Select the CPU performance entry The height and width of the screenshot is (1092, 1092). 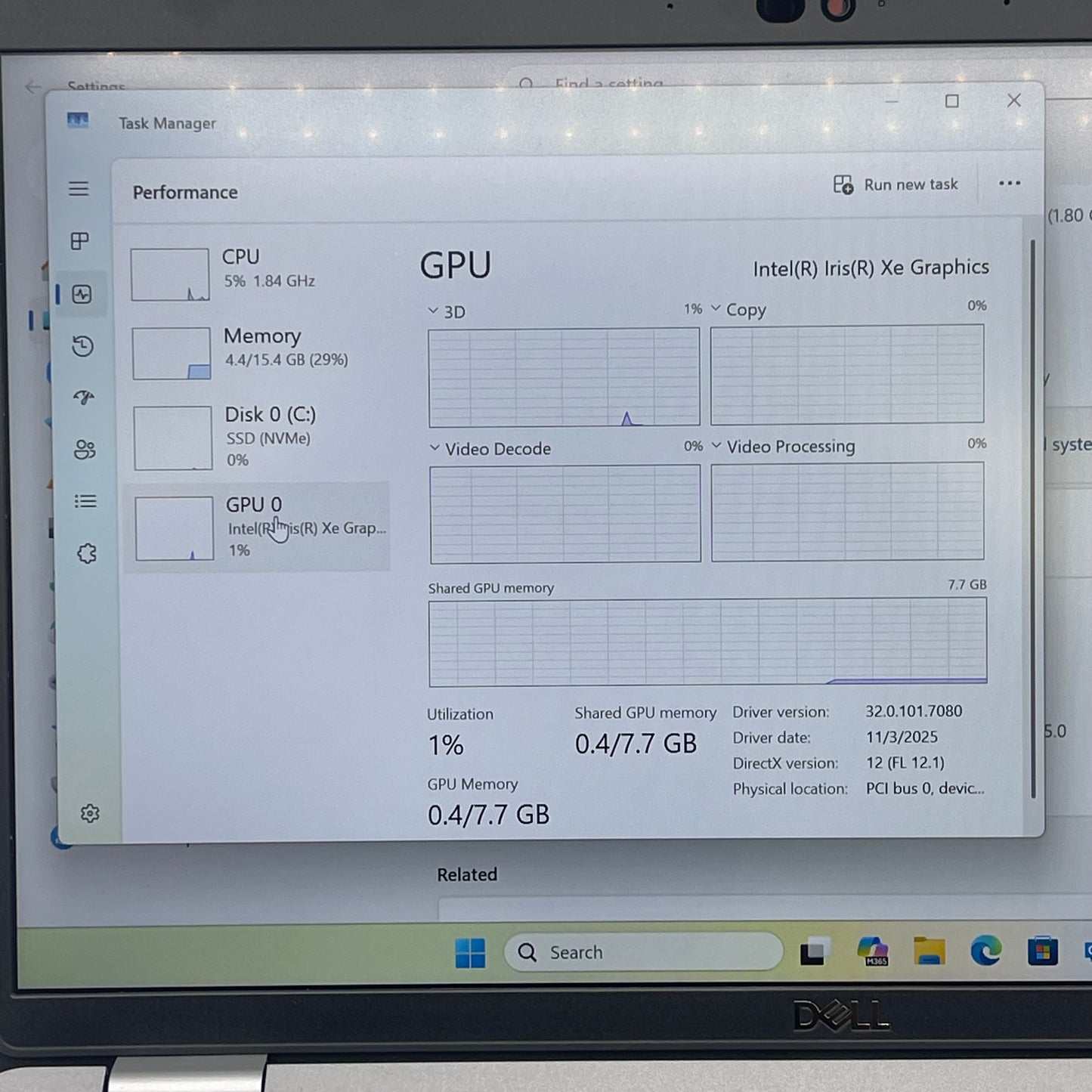pyautogui.click(x=255, y=274)
